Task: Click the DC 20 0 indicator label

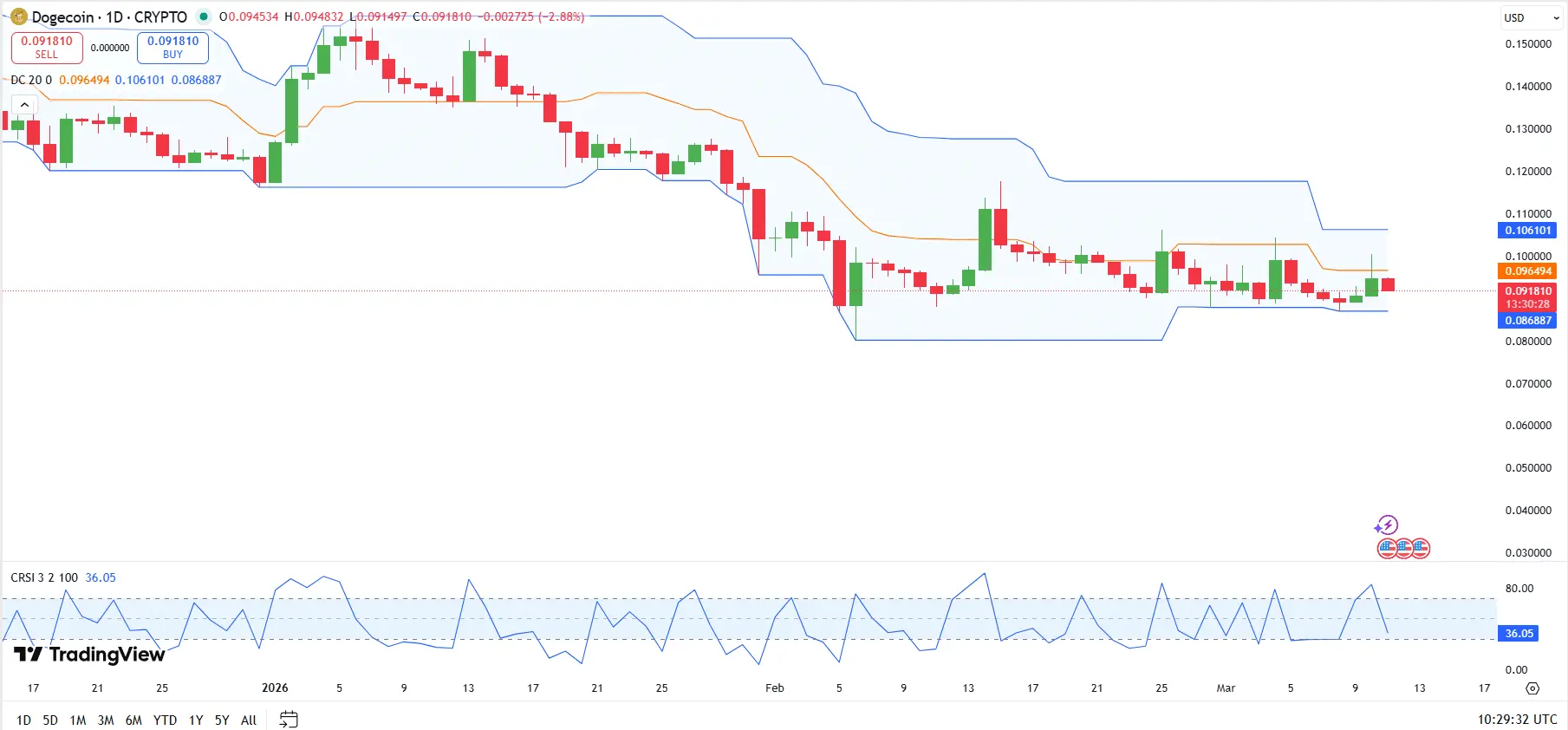Action: (31, 80)
